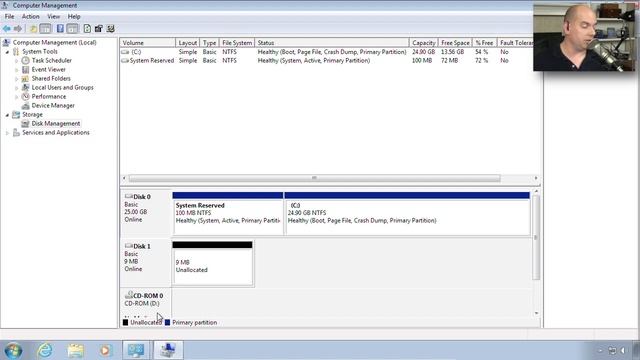The image size is (640, 360).
Task: Toggle the Show/Hide Action Pane toolbar icon
Action: coord(72,29)
